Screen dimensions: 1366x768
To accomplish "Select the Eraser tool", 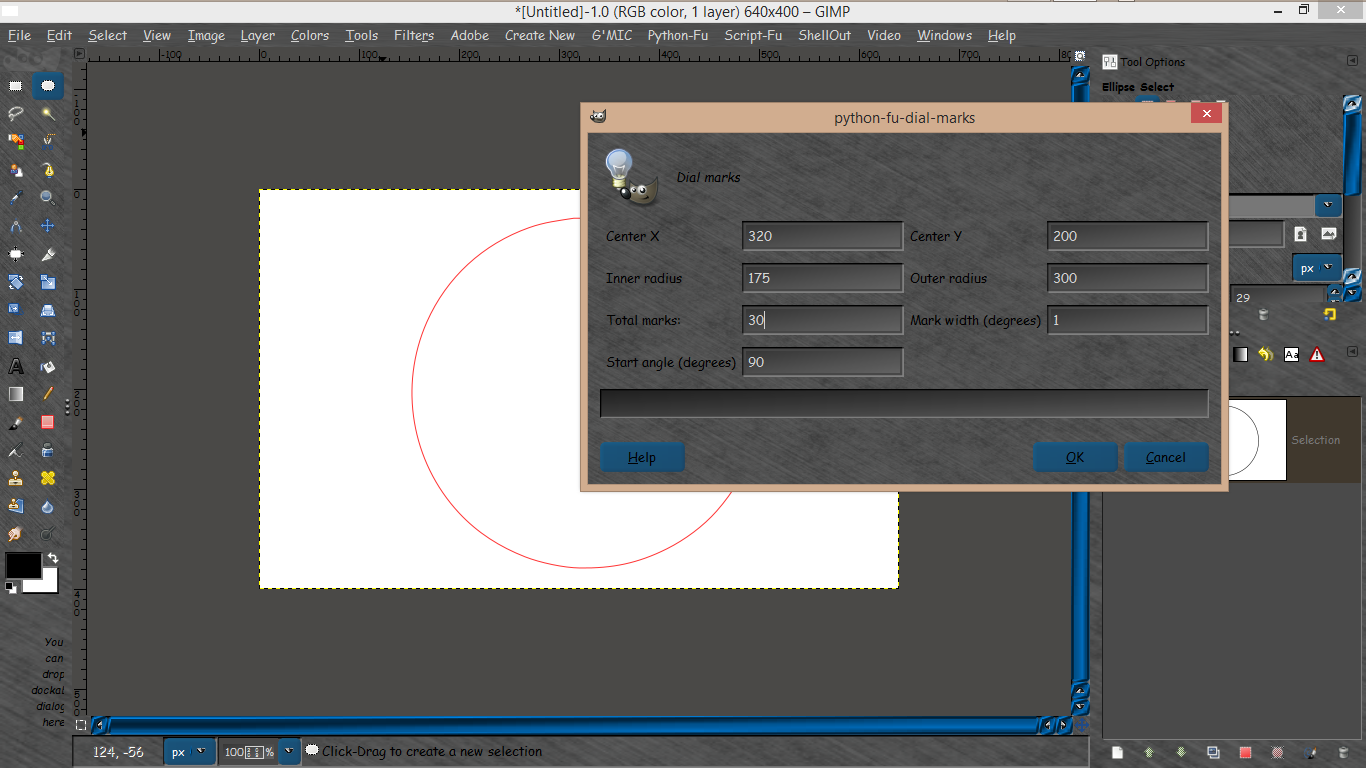I will pos(47,422).
